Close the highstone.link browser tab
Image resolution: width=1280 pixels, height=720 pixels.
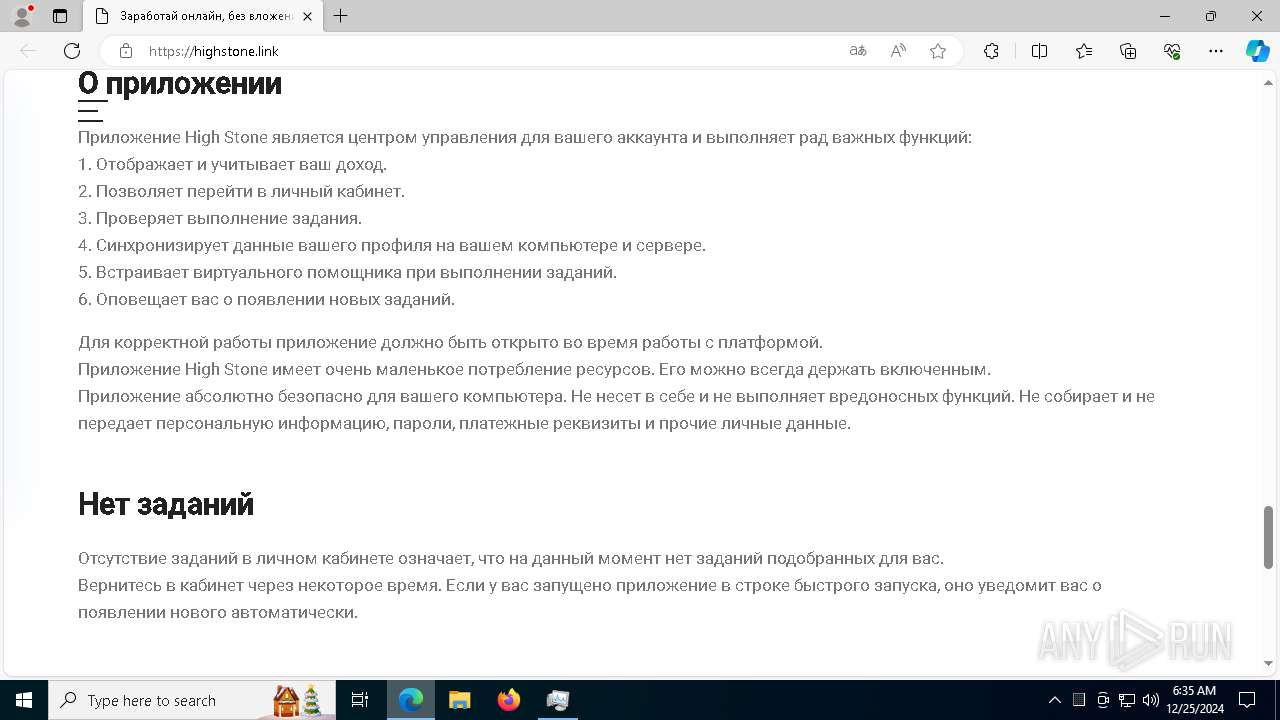click(307, 16)
